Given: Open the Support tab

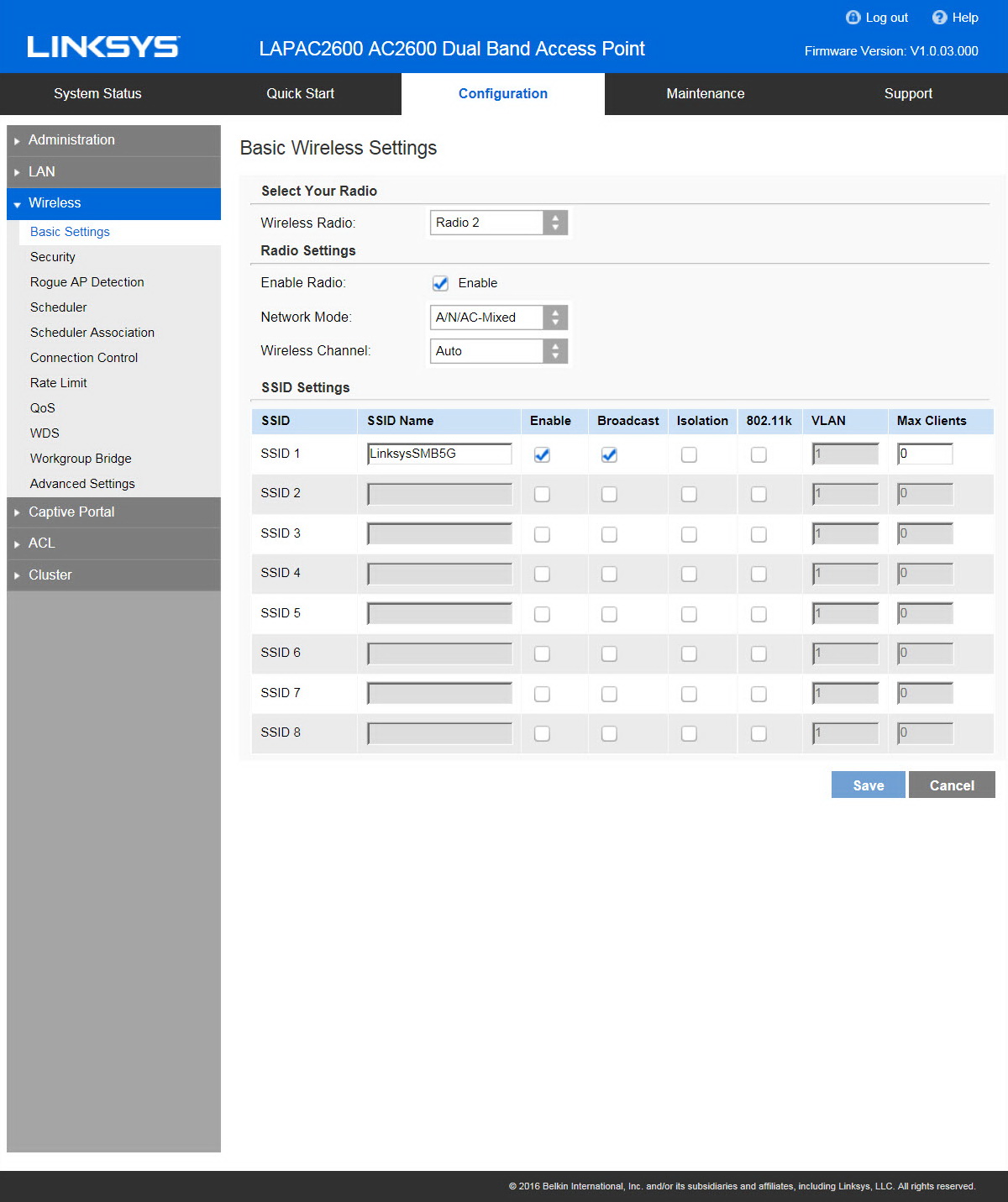Looking at the screenshot, I should coord(908,94).
